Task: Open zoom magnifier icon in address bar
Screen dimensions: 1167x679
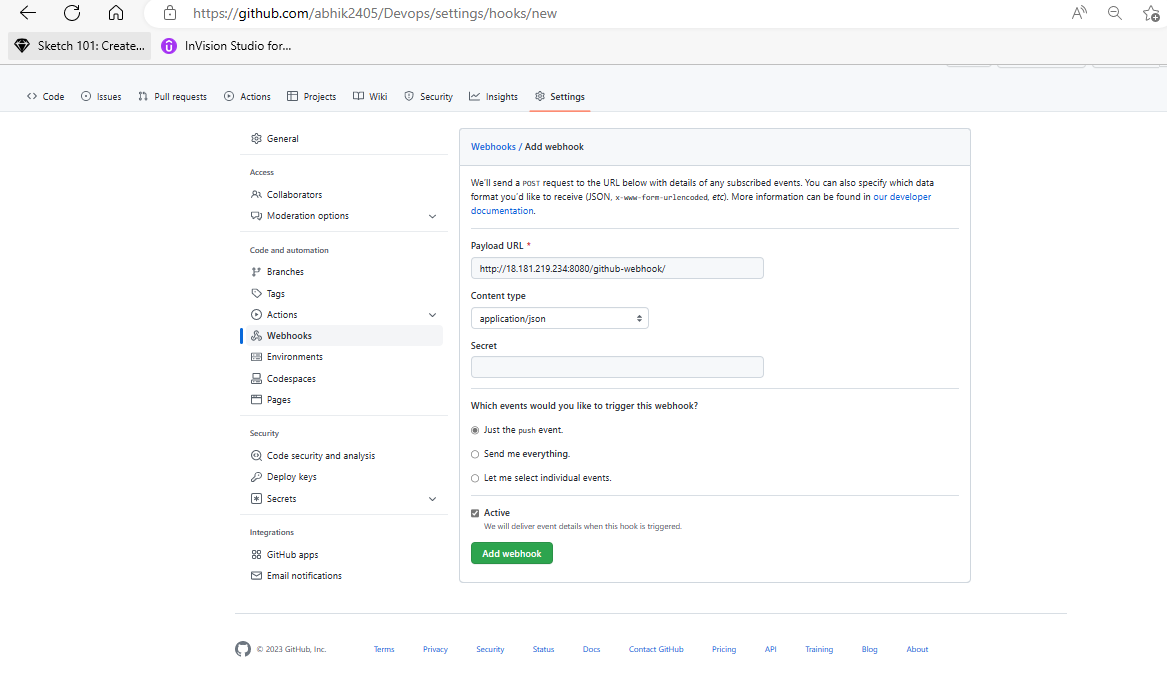Action: point(1114,13)
